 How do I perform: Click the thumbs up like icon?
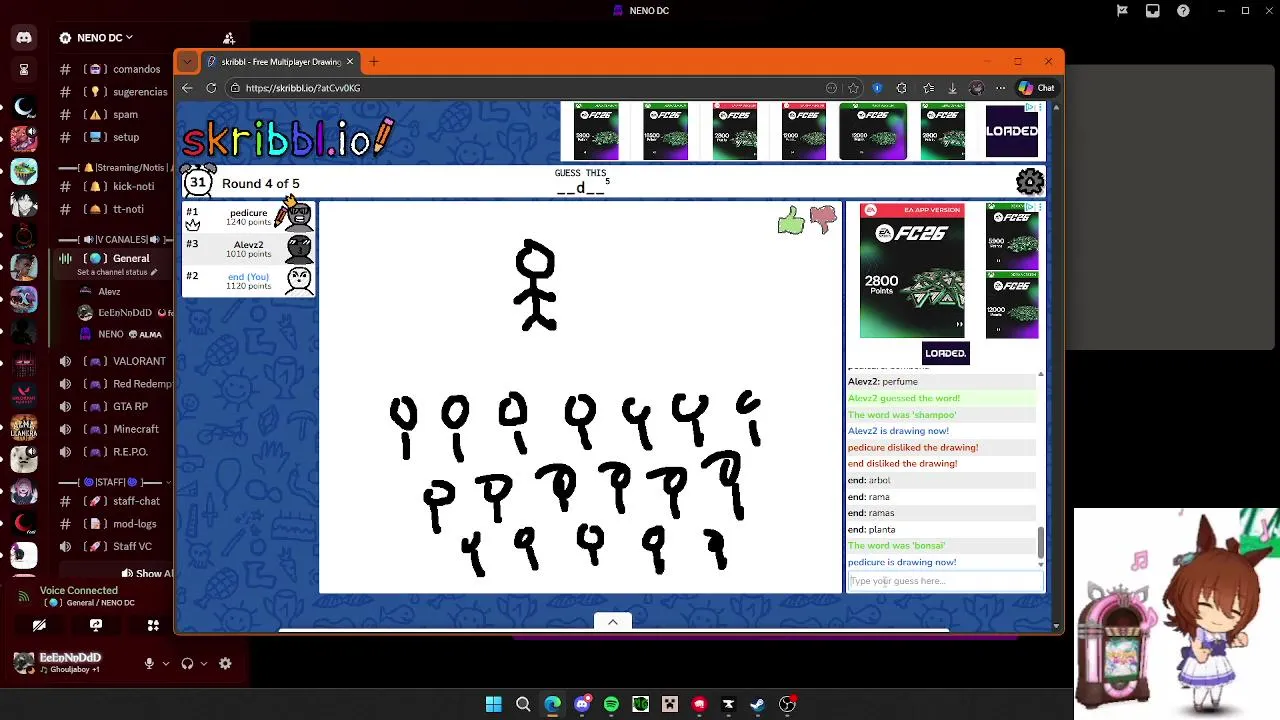(790, 221)
